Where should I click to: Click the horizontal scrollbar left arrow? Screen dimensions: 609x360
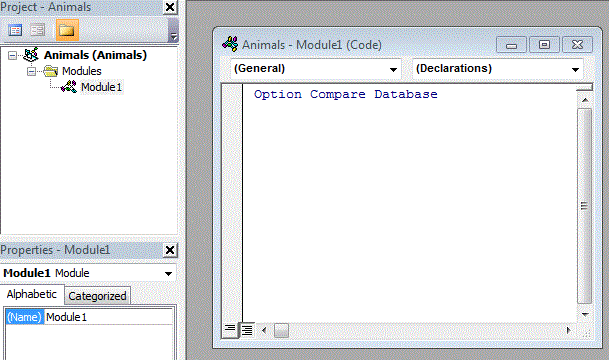pos(264,330)
